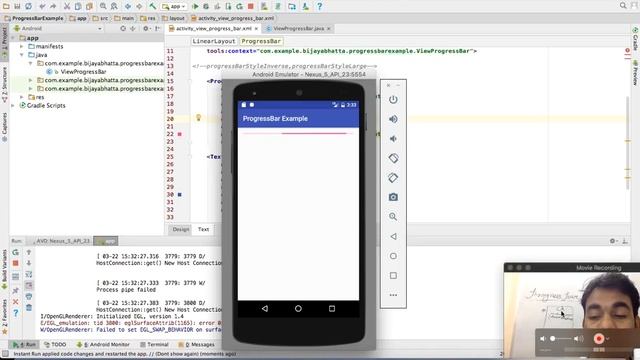Open the TODO tool window tab

point(55,344)
